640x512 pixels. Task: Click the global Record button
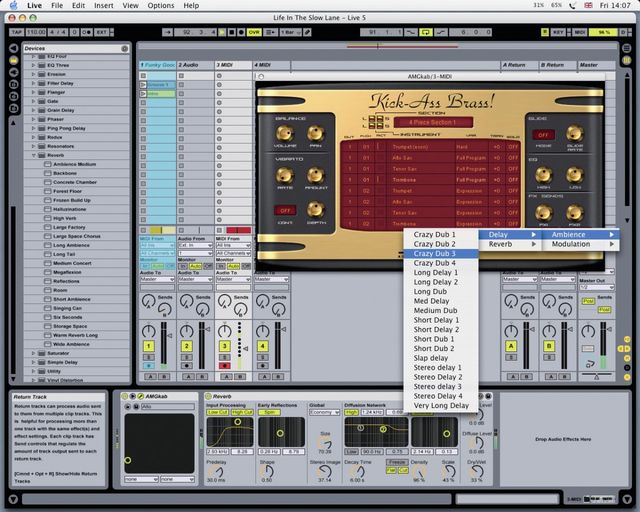pos(241,32)
